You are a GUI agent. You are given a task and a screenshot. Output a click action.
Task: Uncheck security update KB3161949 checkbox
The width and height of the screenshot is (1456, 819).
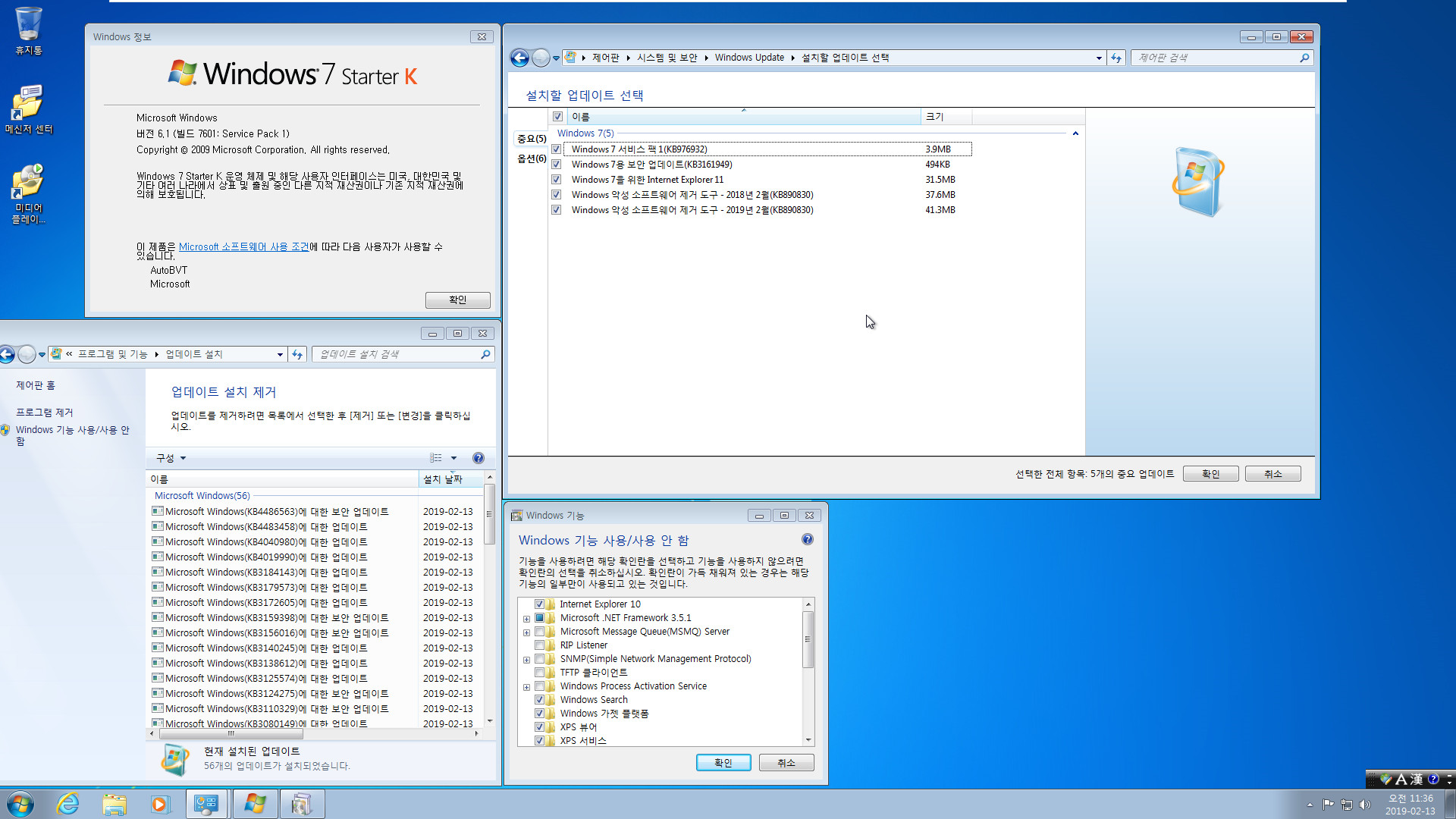point(557,165)
